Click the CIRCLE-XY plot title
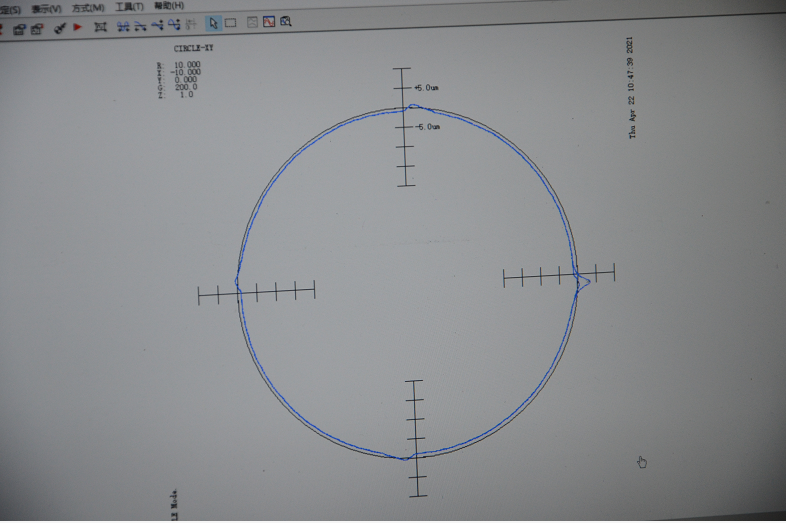786x523 pixels. click(x=193, y=48)
